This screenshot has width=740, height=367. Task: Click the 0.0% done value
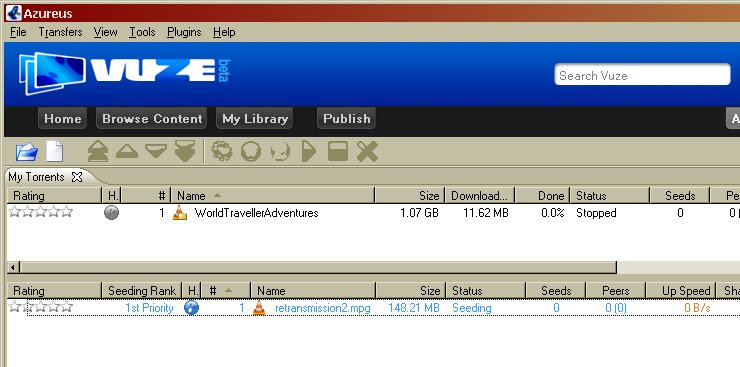(553, 213)
